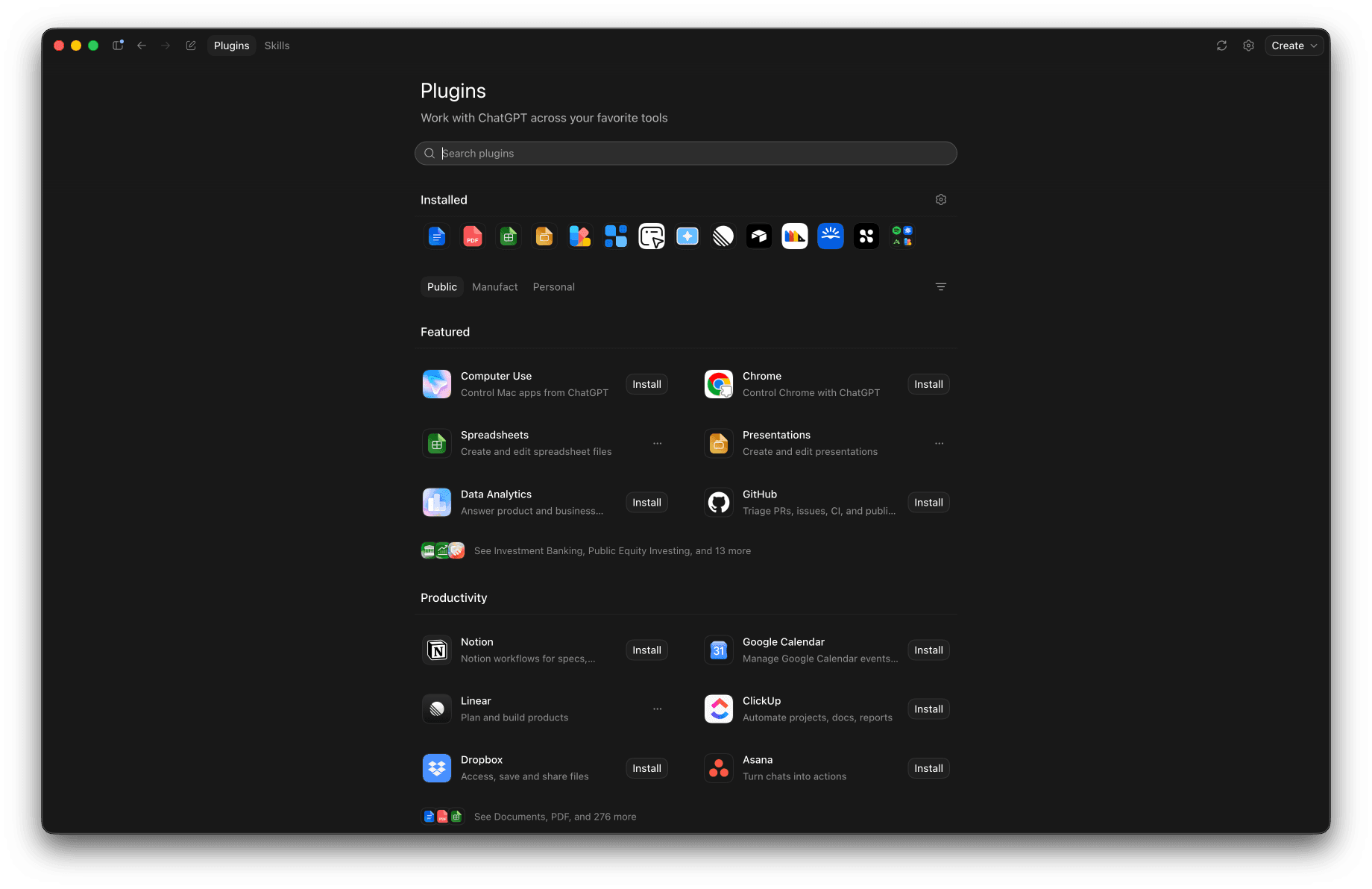Click the ClickUp plugin icon
The image size is (1372, 889).
click(719, 709)
